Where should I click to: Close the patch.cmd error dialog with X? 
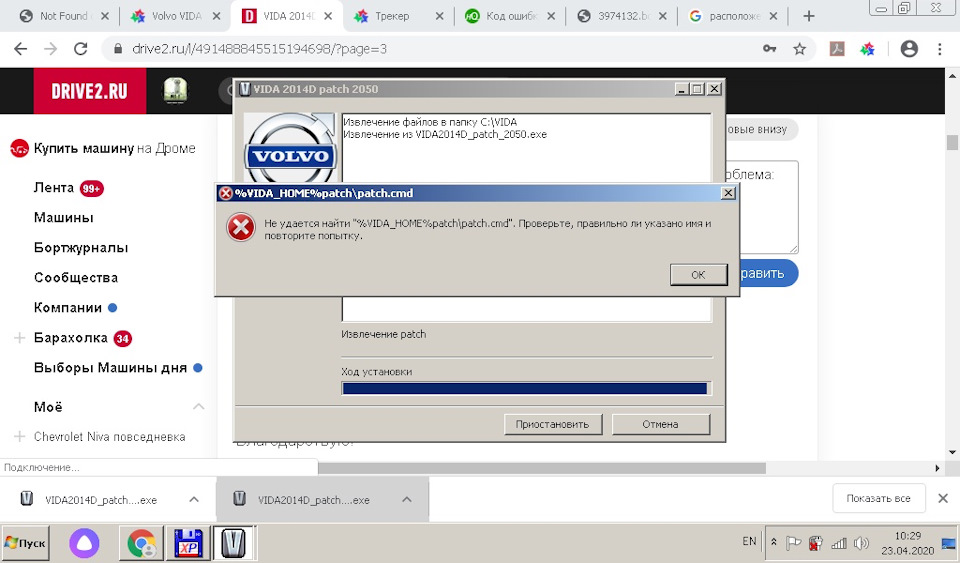point(728,193)
